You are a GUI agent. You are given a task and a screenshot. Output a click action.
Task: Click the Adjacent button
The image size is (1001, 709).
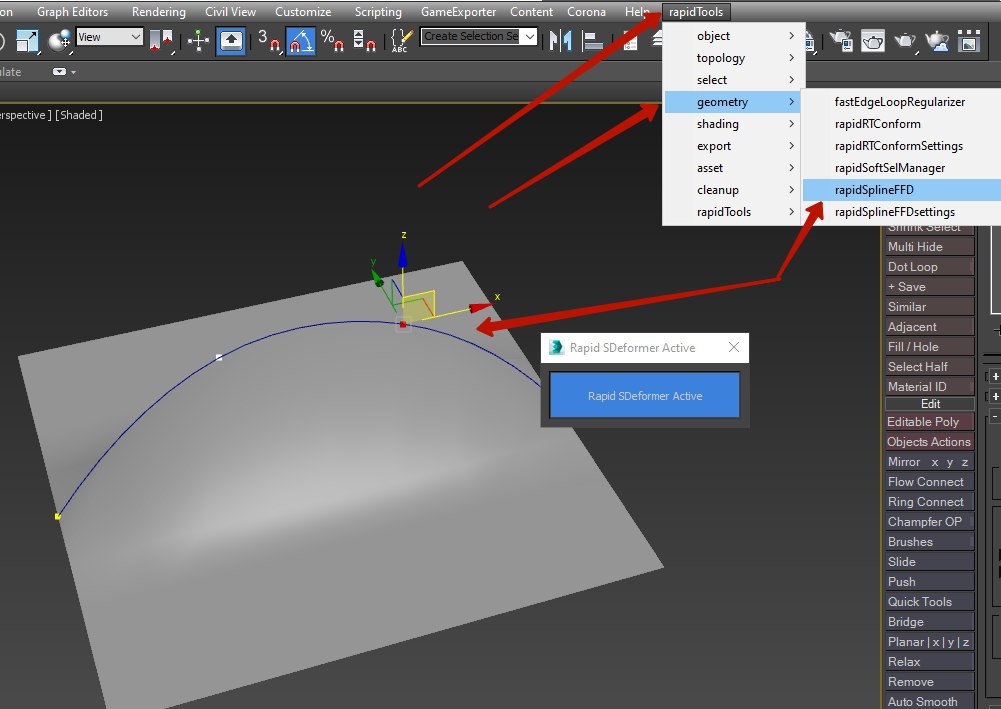(x=930, y=327)
